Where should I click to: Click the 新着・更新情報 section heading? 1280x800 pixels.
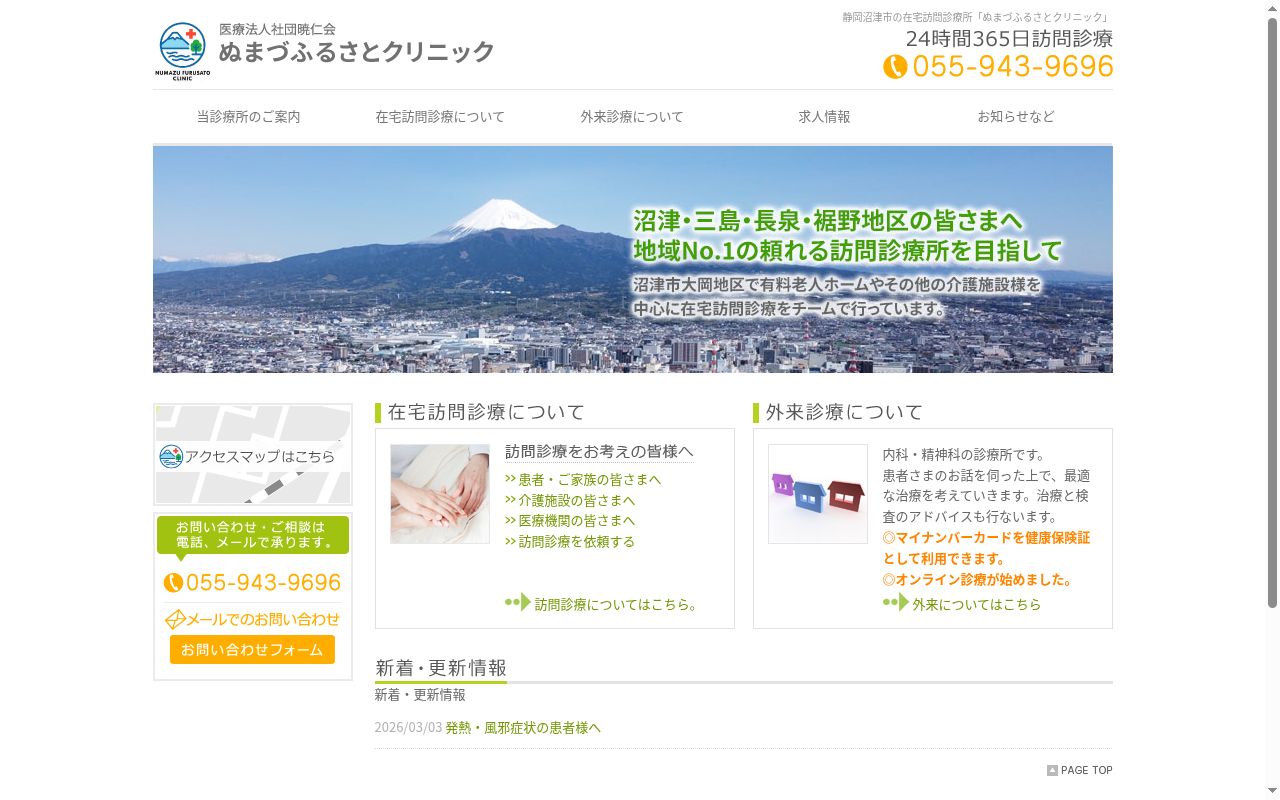tap(441, 668)
